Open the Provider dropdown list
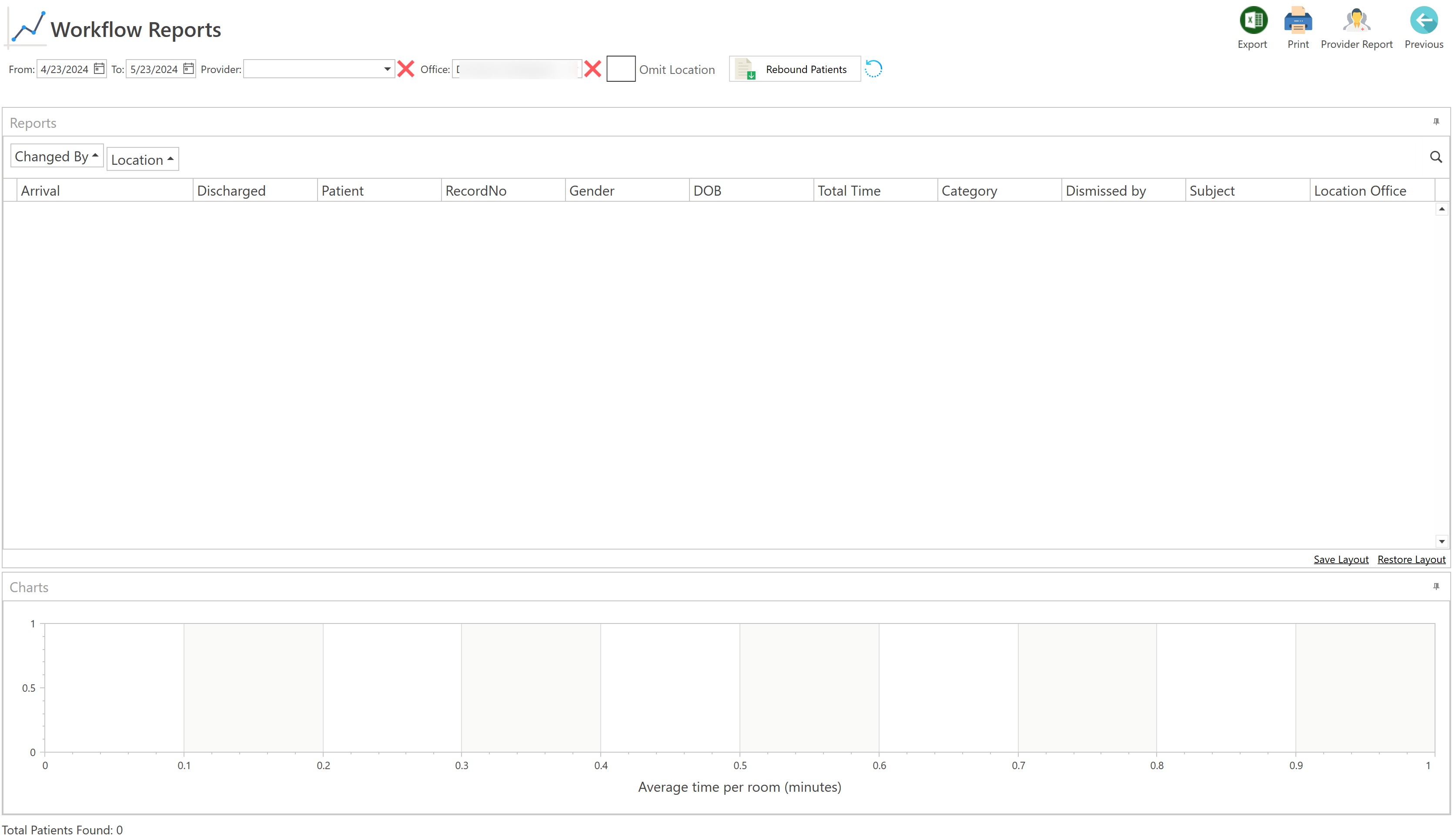Screen dimensions: 1452x840 (387, 69)
